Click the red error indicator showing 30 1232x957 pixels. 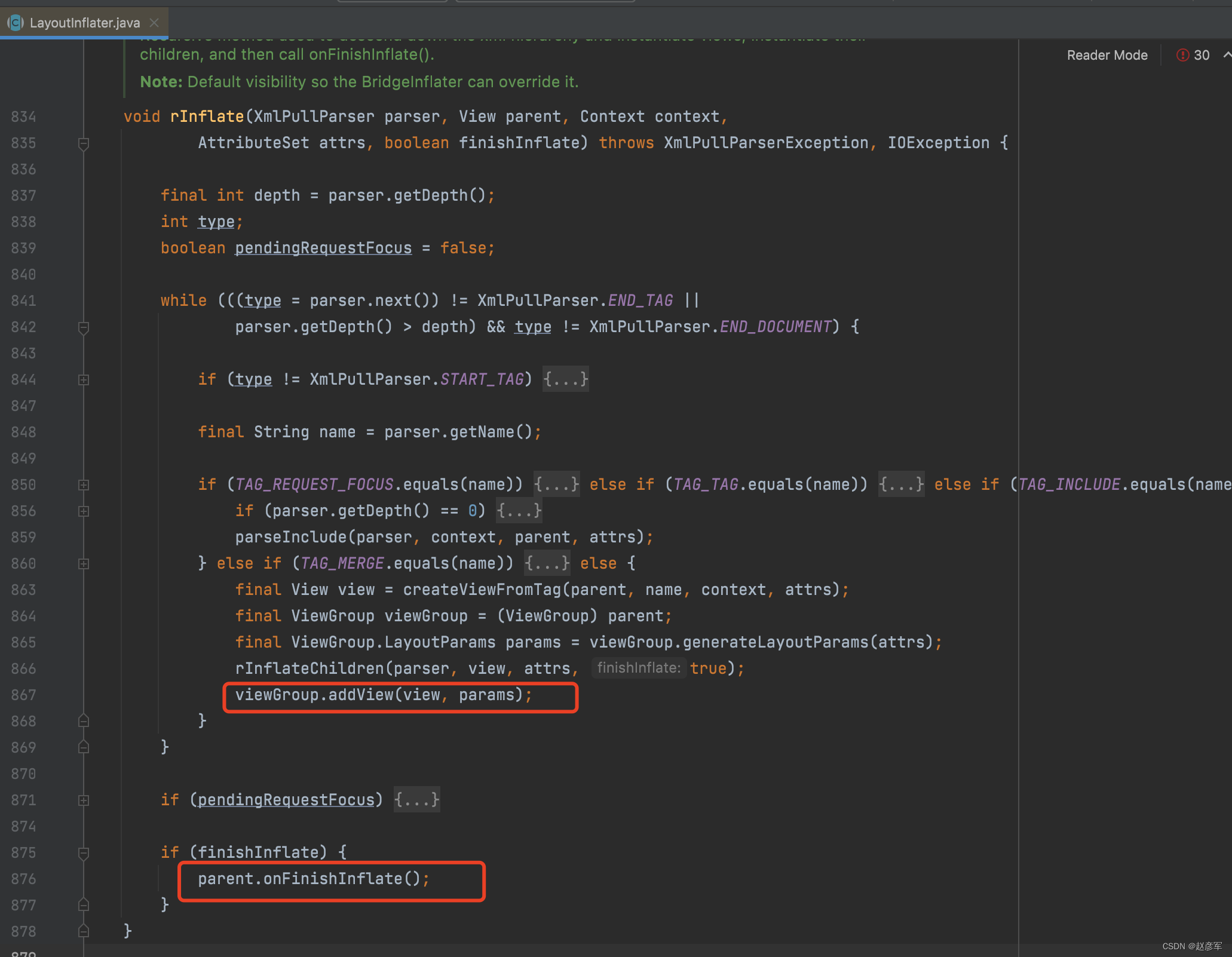(1193, 55)
